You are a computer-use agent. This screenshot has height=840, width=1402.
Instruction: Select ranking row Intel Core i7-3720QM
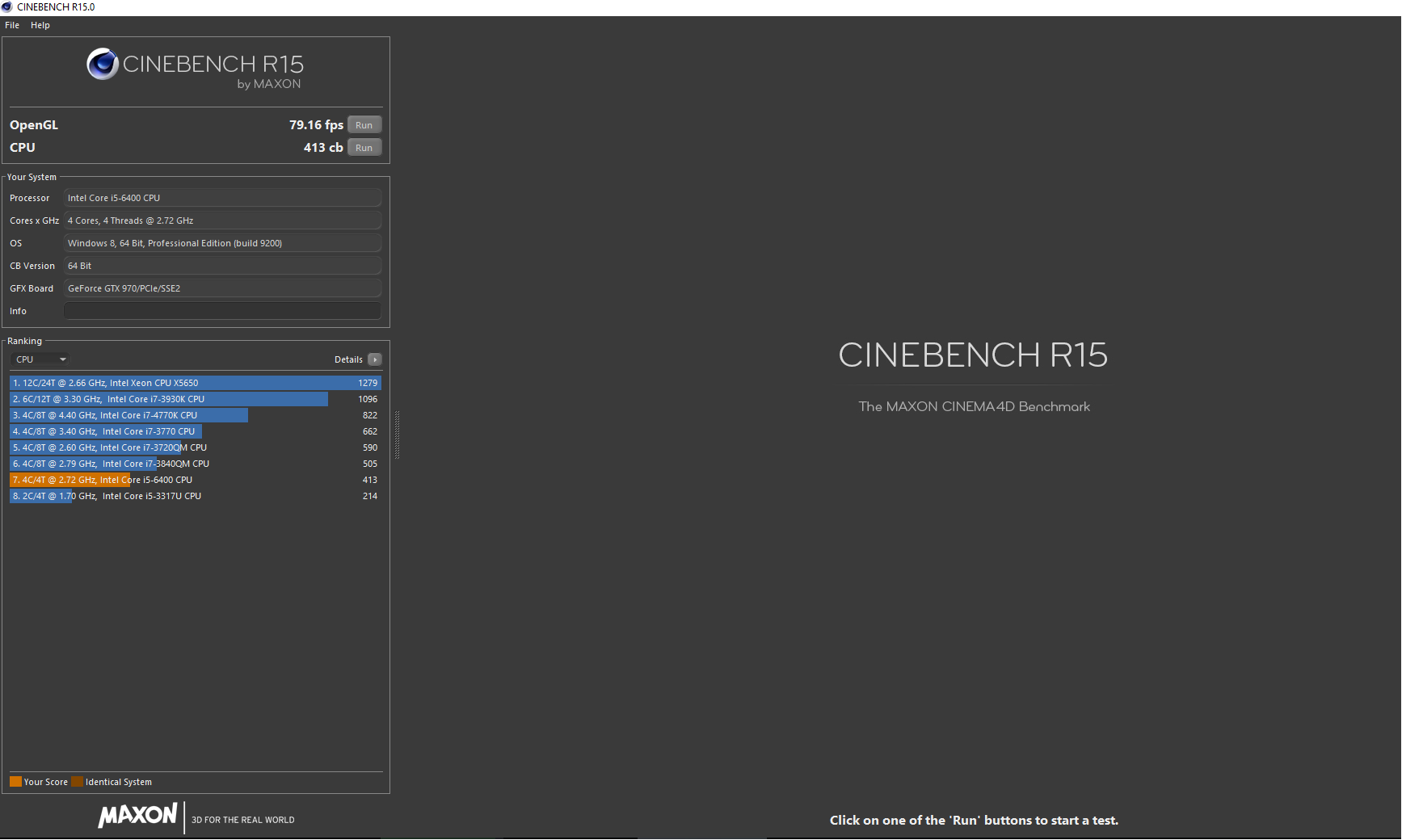click(x=196, y=447)
